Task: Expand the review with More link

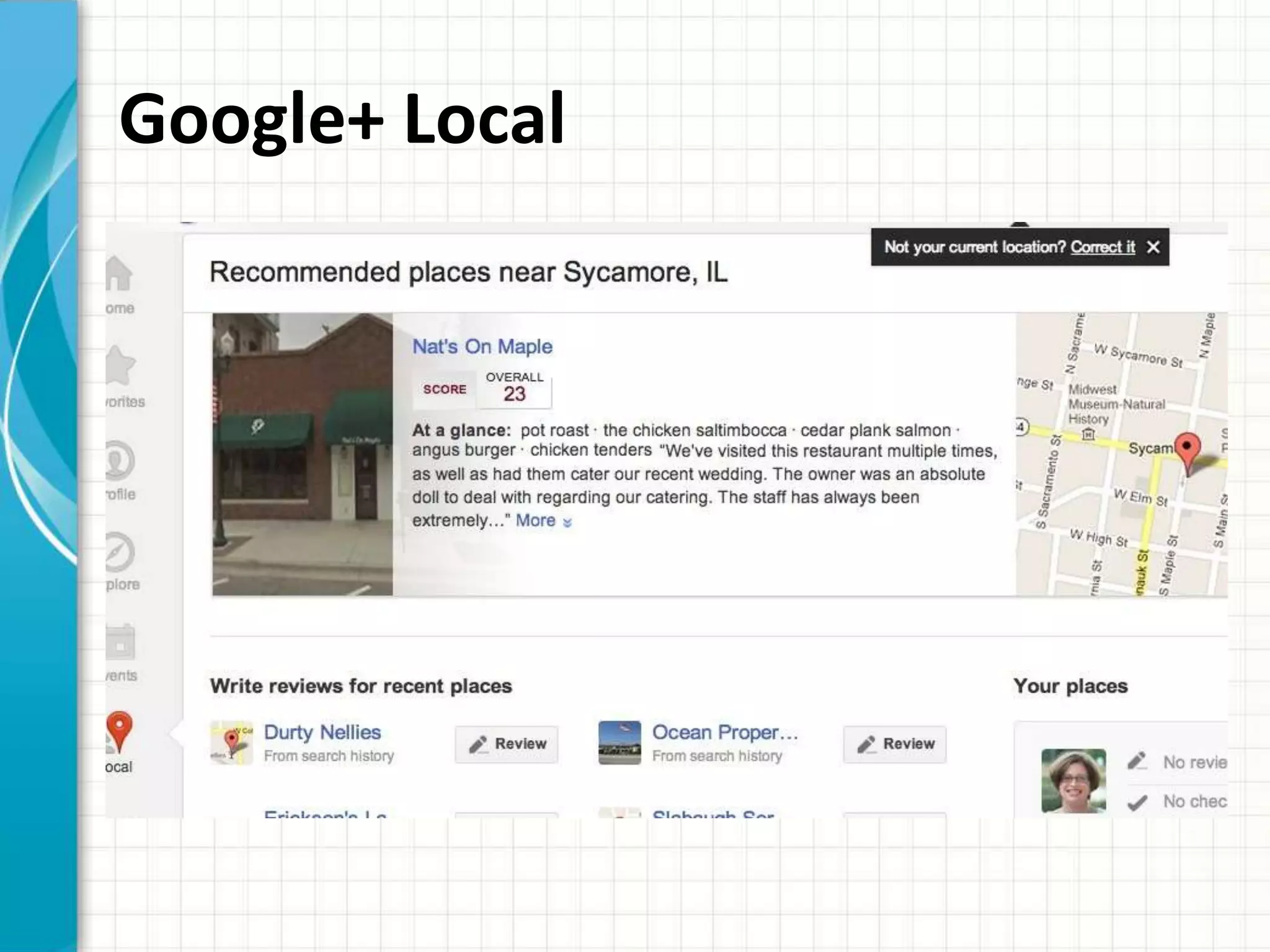Action: 543,521
